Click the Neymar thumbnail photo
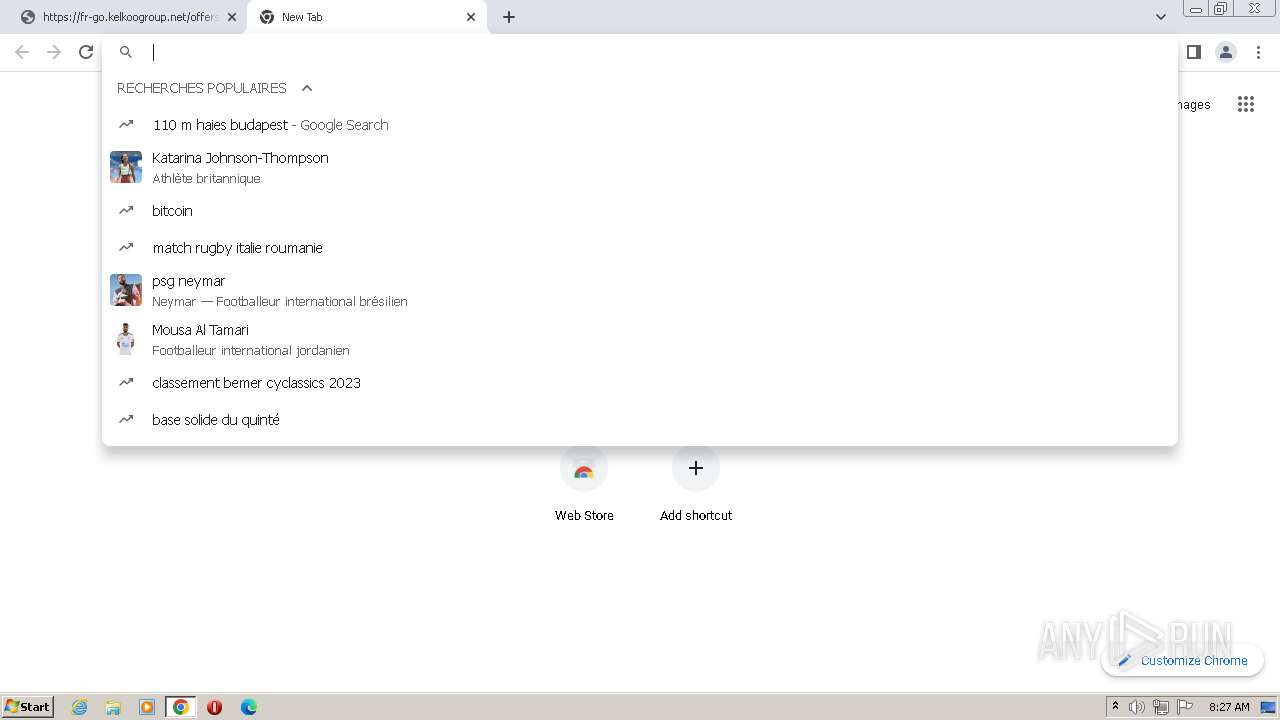This screenshot has width=1280, height=720. 126,290
